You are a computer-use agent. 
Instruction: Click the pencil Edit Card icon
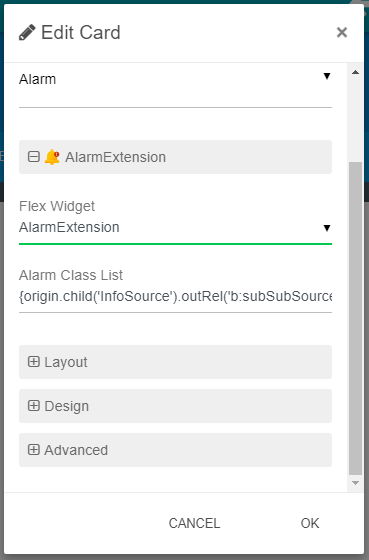(x=27, y=32)
